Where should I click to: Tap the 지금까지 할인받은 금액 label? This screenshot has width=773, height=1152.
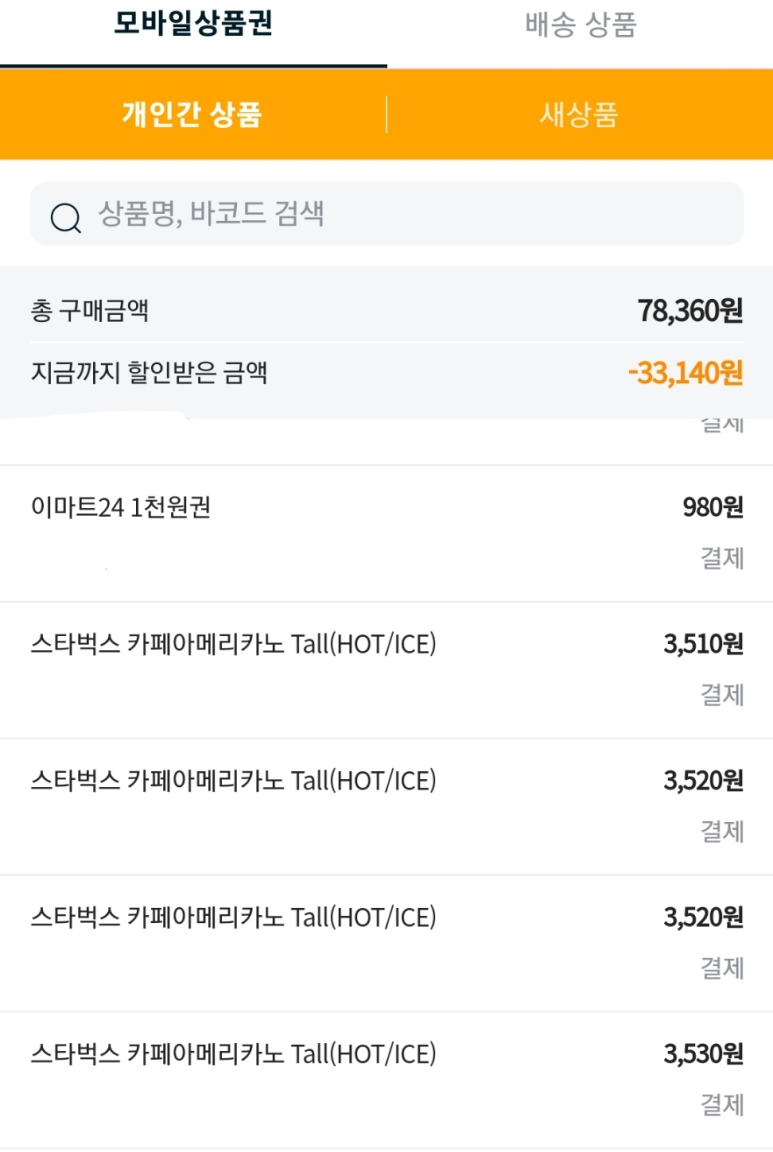(149, 374)
